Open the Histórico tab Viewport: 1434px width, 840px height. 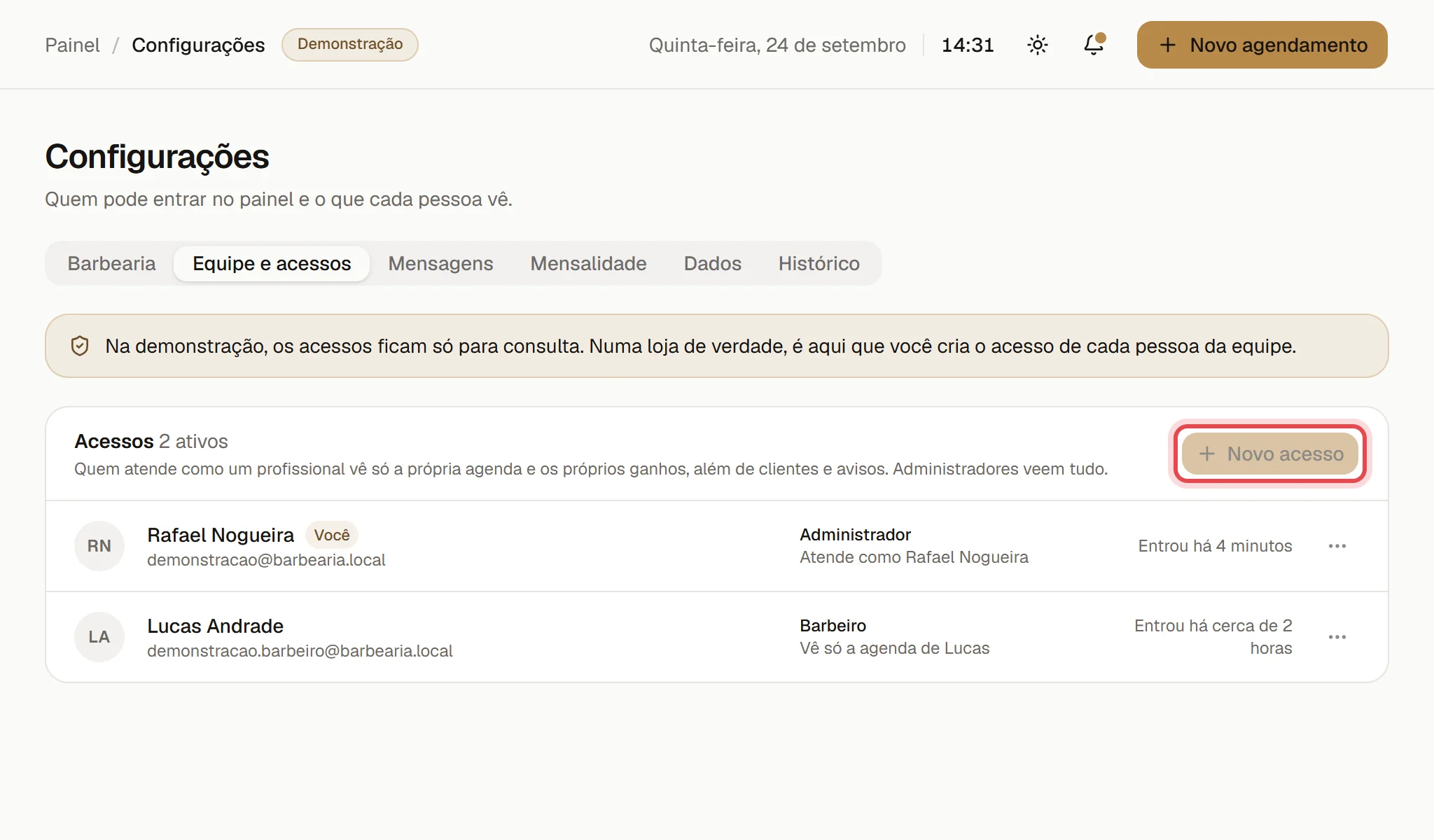(x=819, y=263)
